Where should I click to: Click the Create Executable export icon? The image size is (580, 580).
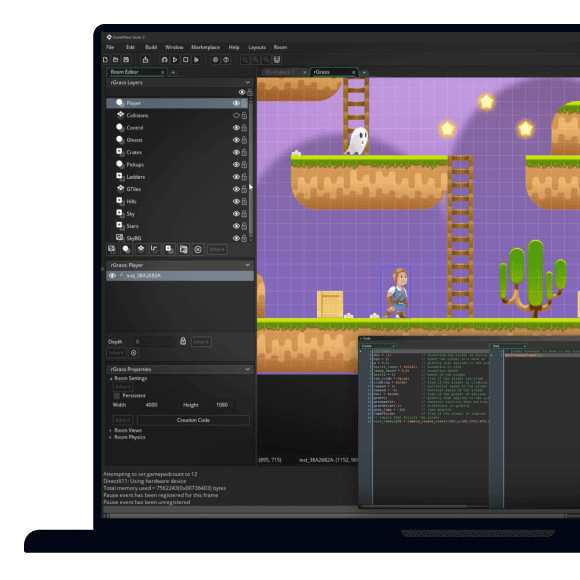[x=145, y=60]
